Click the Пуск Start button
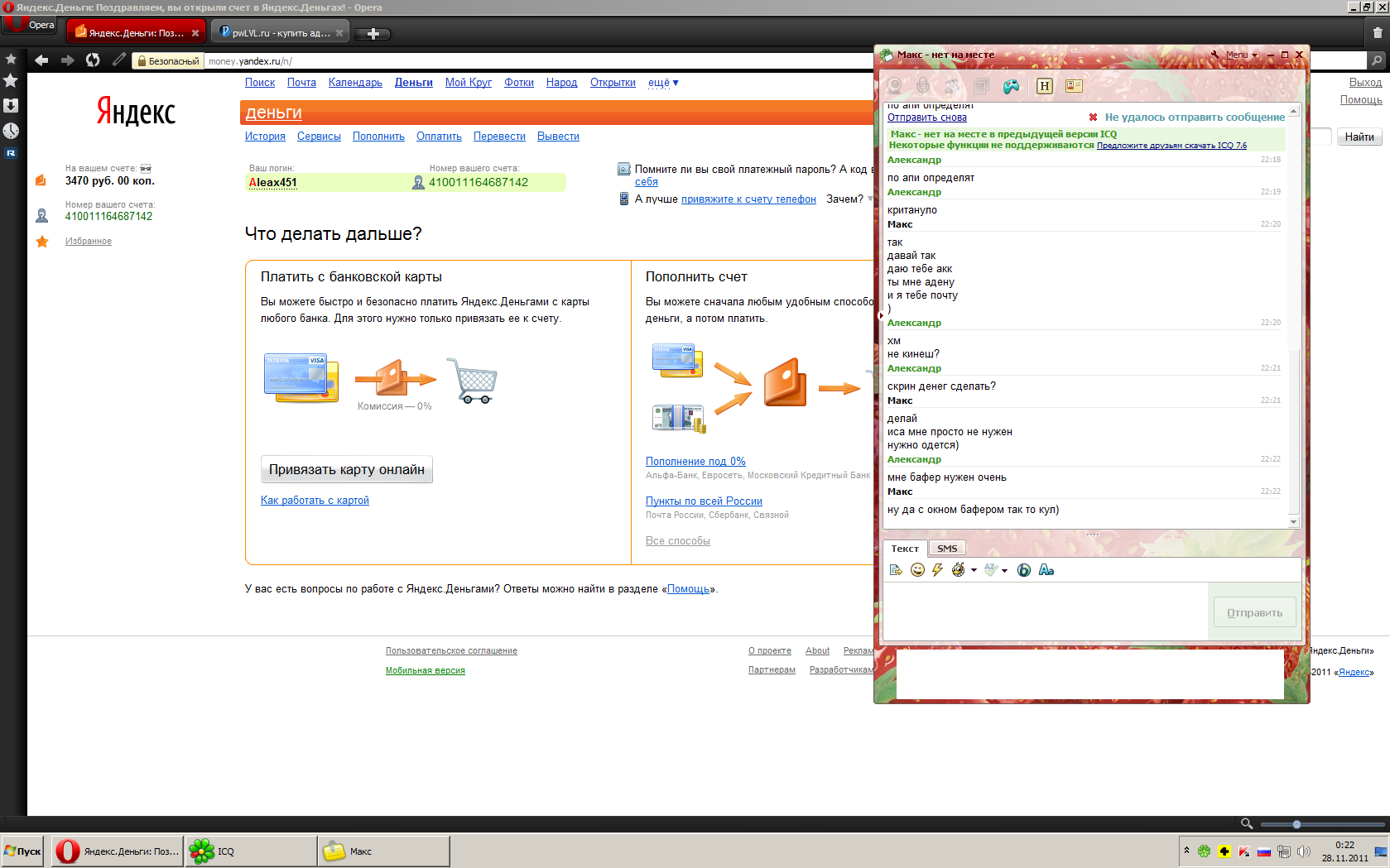The height and width of the screenshot is (868, 1390). pos(23,851)
